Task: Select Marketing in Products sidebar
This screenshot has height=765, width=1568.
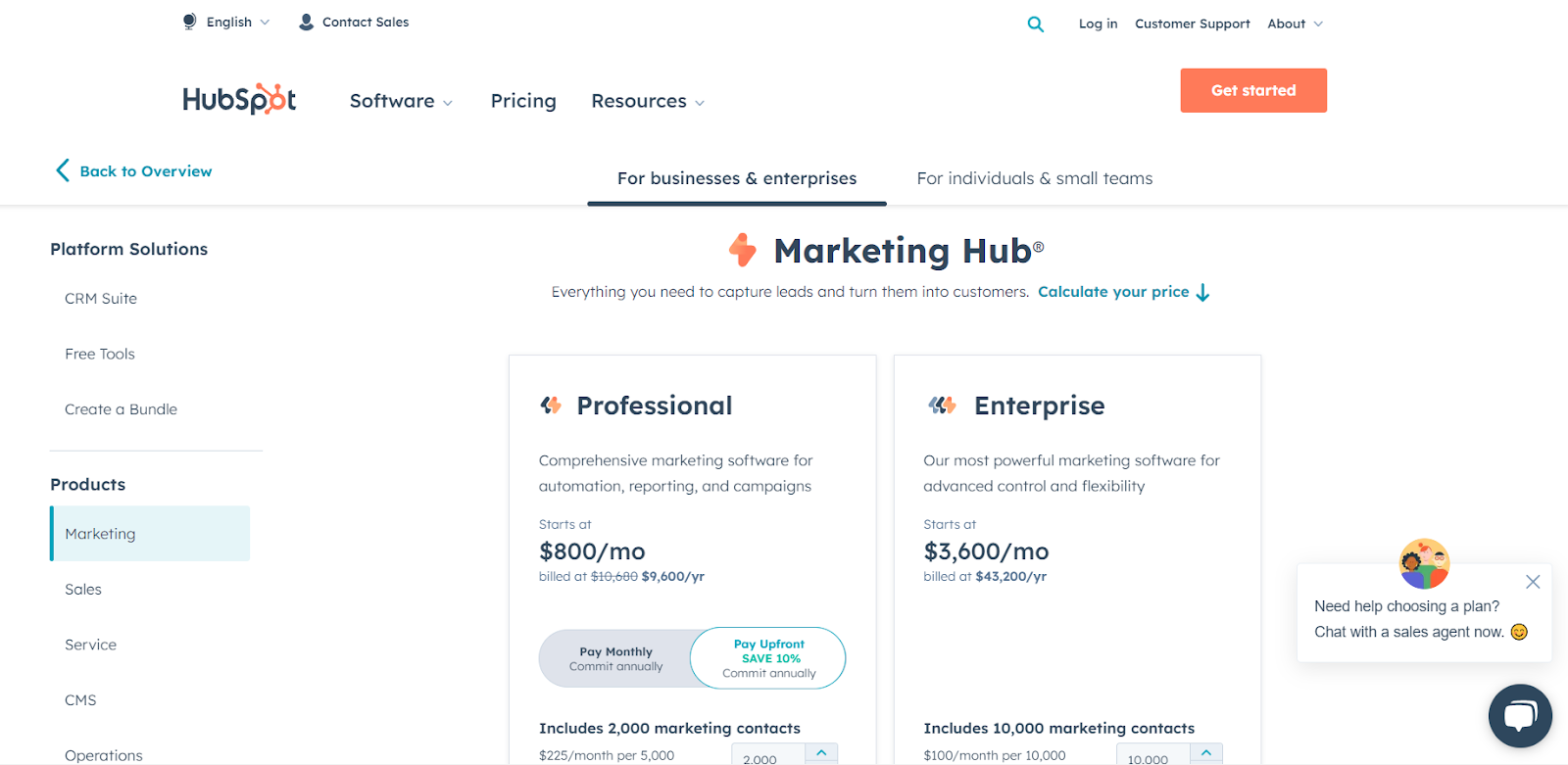Action: tap(150, 534)
